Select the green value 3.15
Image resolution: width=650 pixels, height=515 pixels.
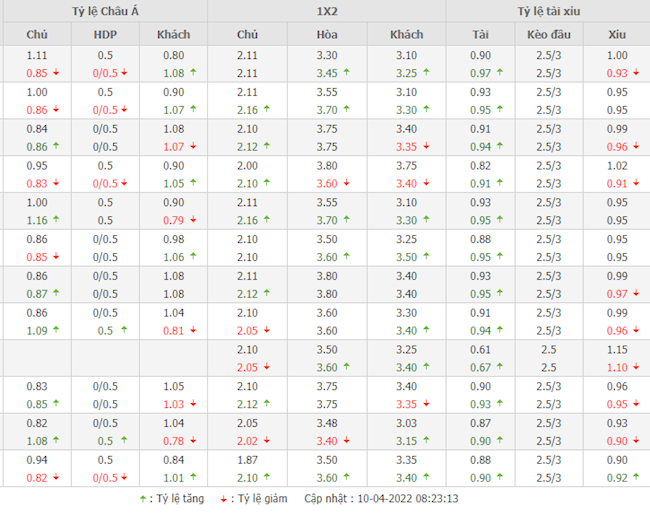point(406,441)
